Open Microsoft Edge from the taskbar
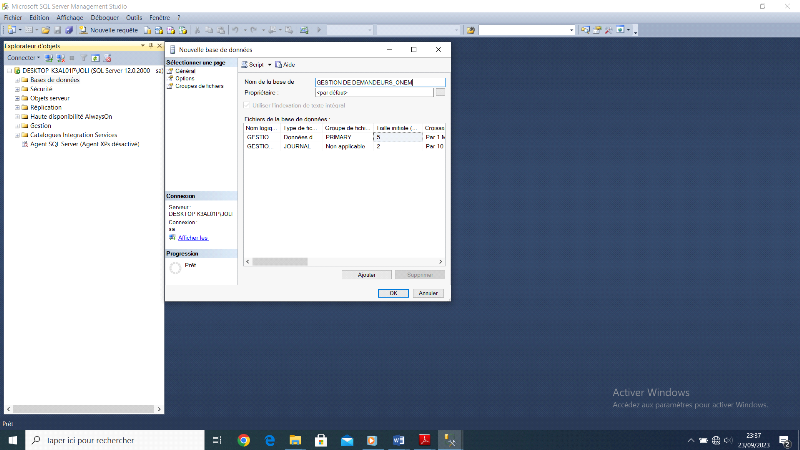Screen dimensions: 800x450 click(269, 440)
